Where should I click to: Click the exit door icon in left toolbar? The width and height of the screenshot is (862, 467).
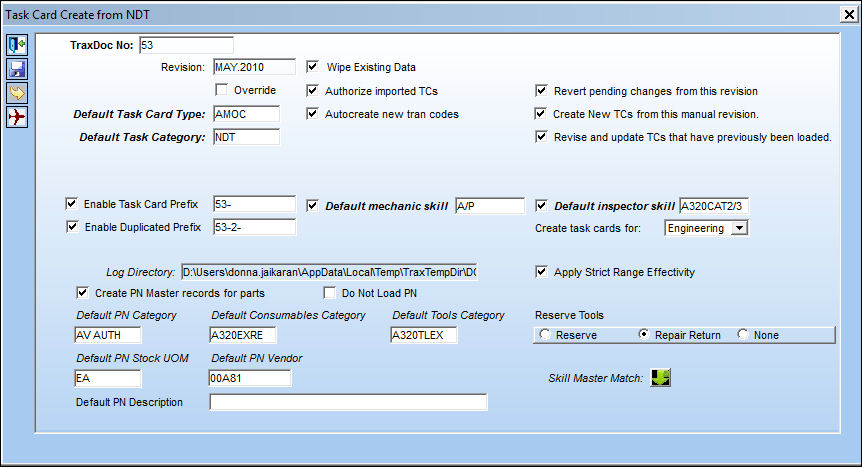pos(17,45)
